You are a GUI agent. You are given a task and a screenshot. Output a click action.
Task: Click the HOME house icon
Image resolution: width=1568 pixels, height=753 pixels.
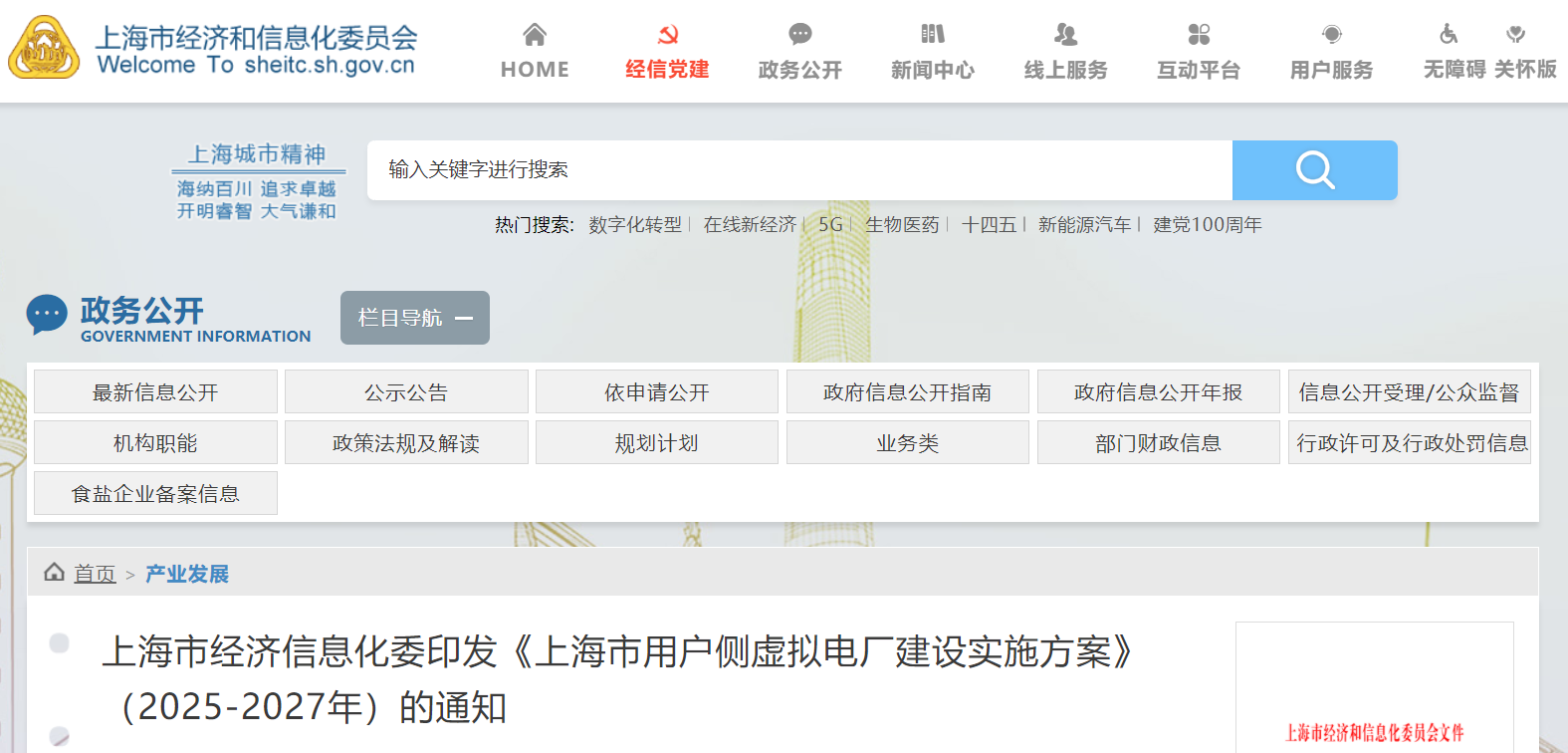[x=535, y=35]
